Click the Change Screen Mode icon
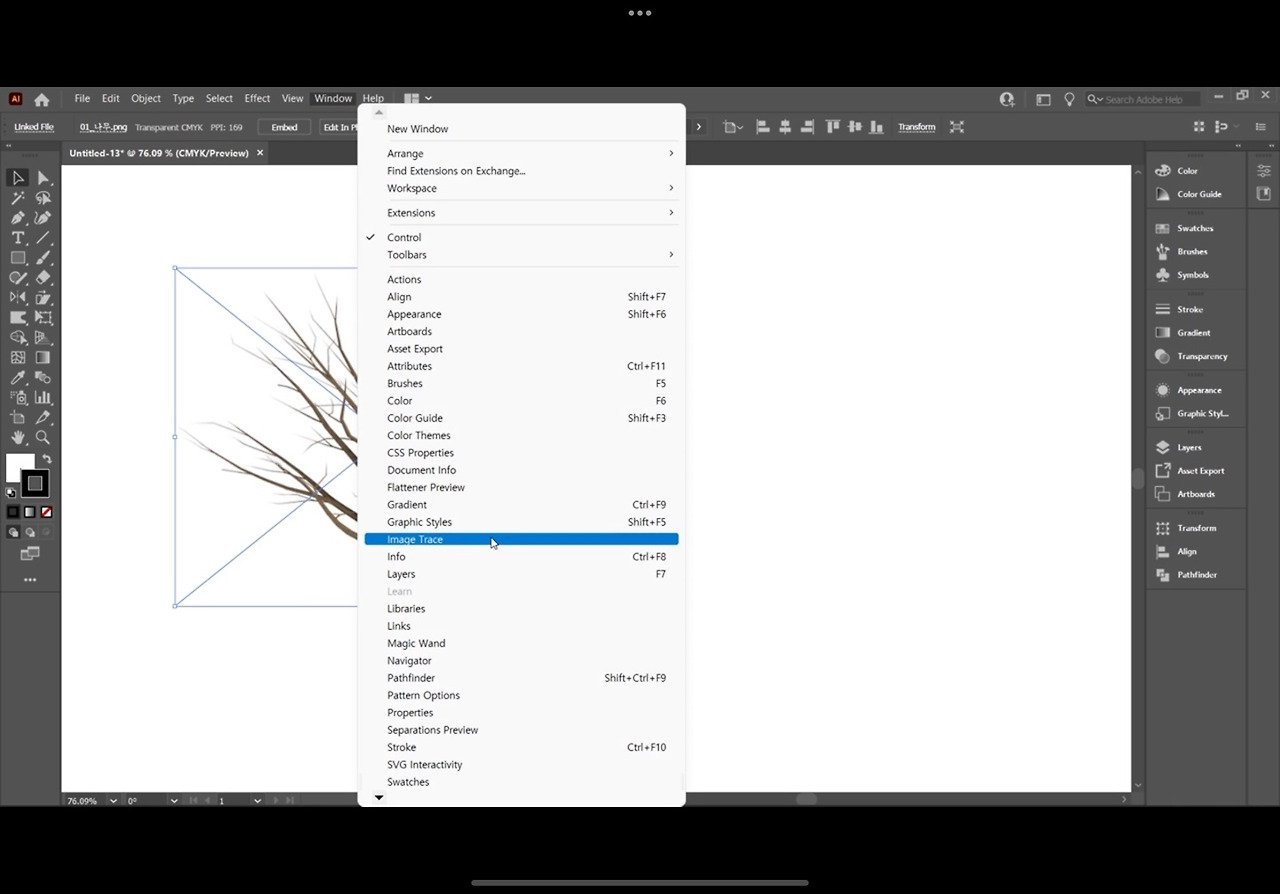Viewport: 1280px width, 894px height. point(30,553)
